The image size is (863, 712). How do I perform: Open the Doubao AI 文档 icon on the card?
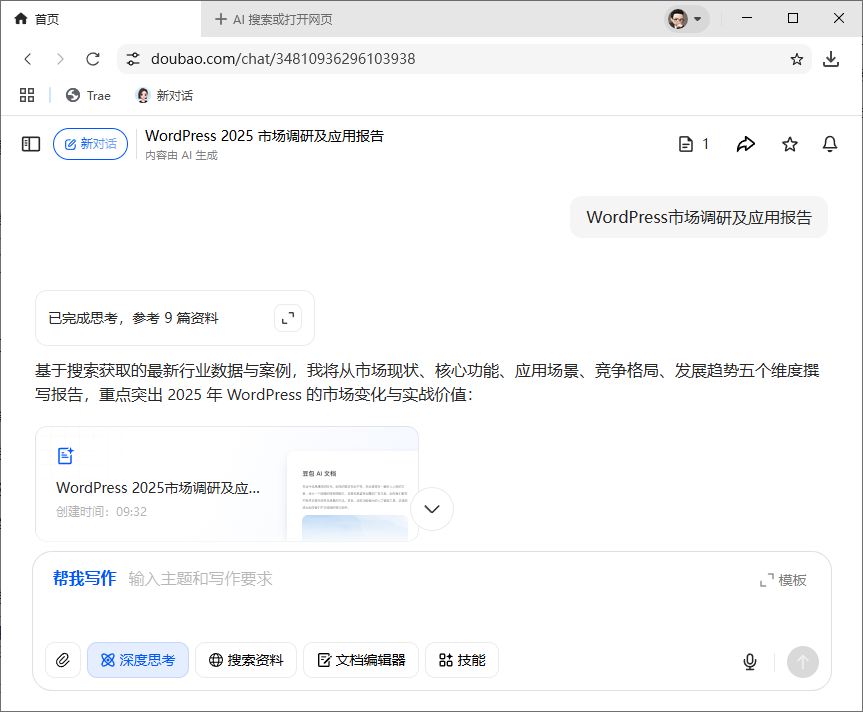click(x=65, y=455)
